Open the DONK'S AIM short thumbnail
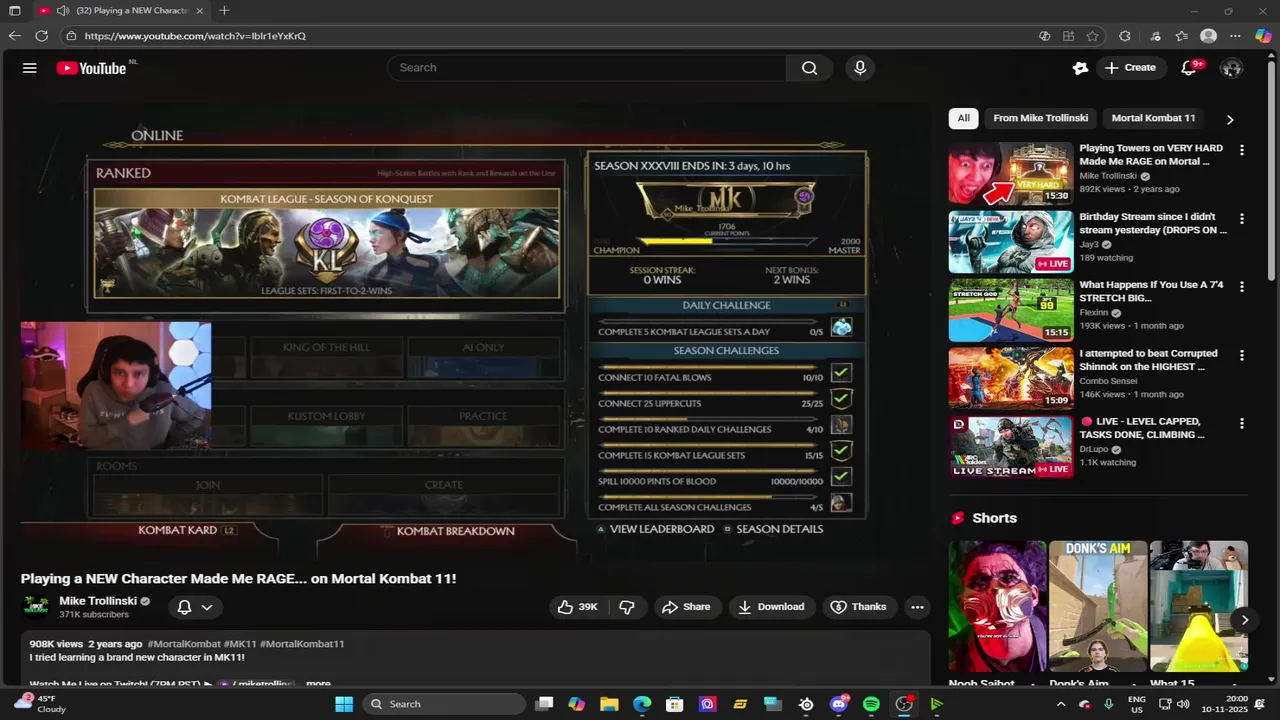Image resolution: width=1280 pixels, height=720 pixels. tap(1098, 607)
